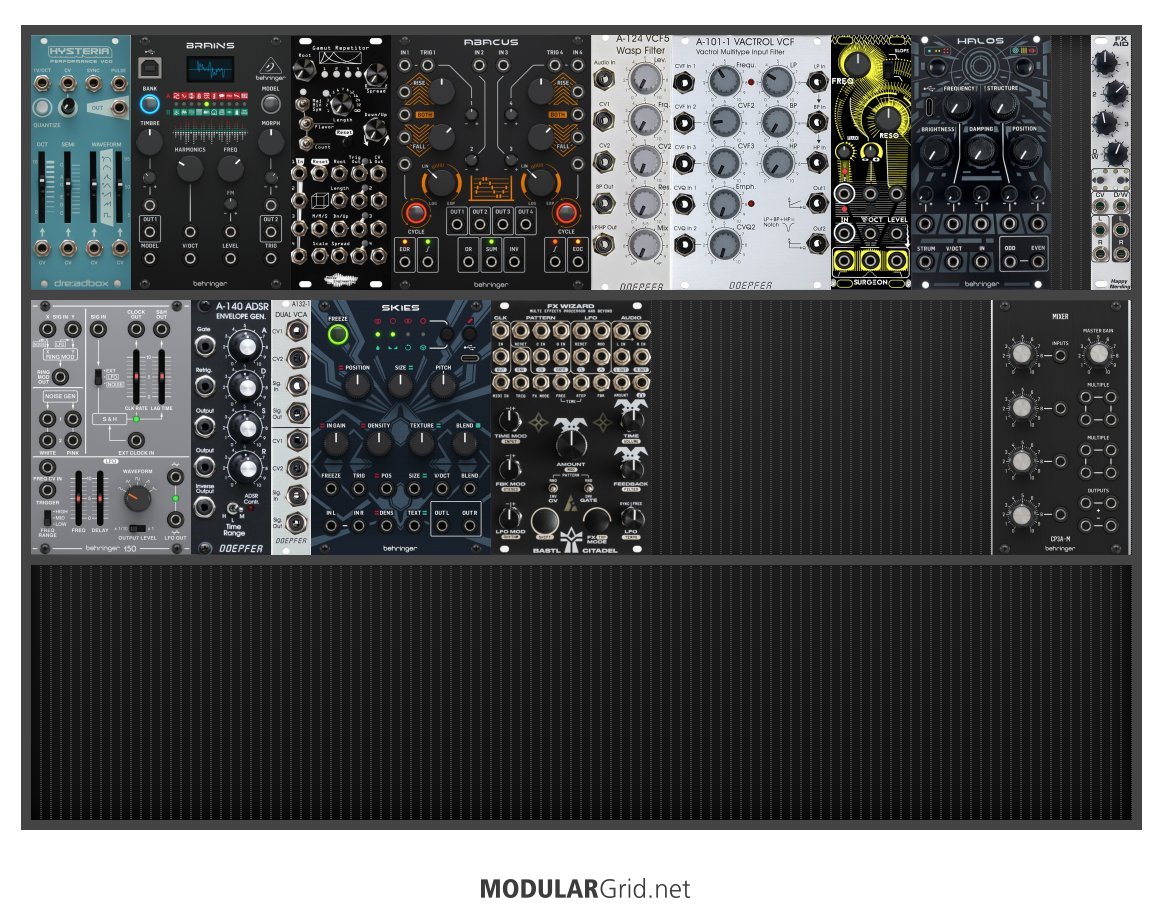Screen dimensions: 1172x910
Task: Flip the INV CV switch on FX Wizard
Action: pyautogui.click(x=553, y=488)
